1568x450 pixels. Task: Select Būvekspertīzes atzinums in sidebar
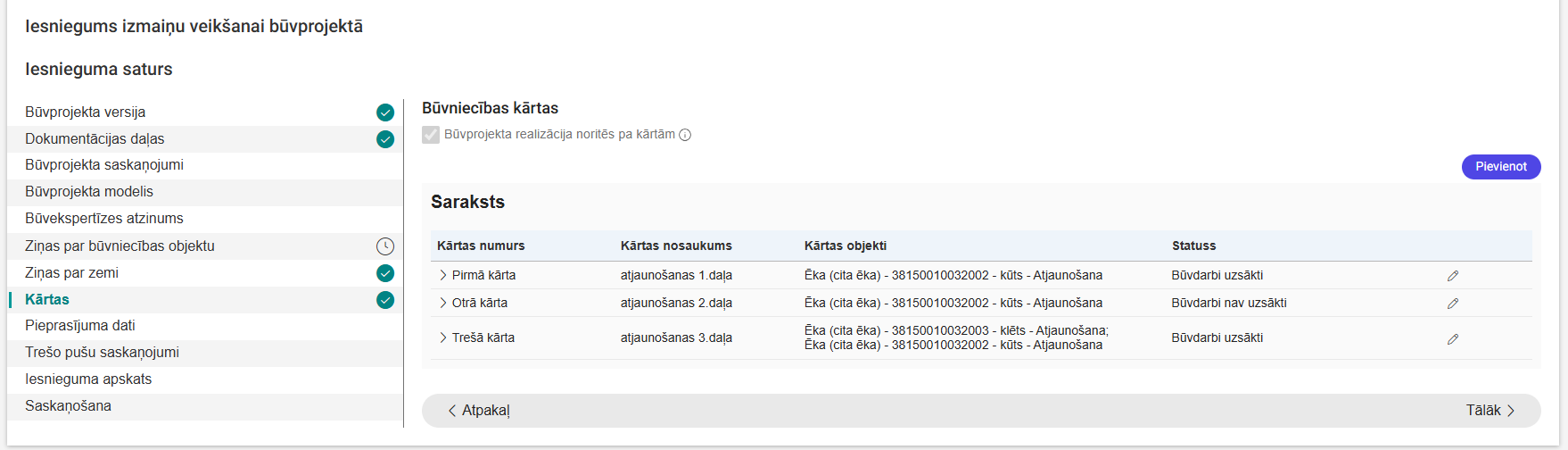[104, 219]
